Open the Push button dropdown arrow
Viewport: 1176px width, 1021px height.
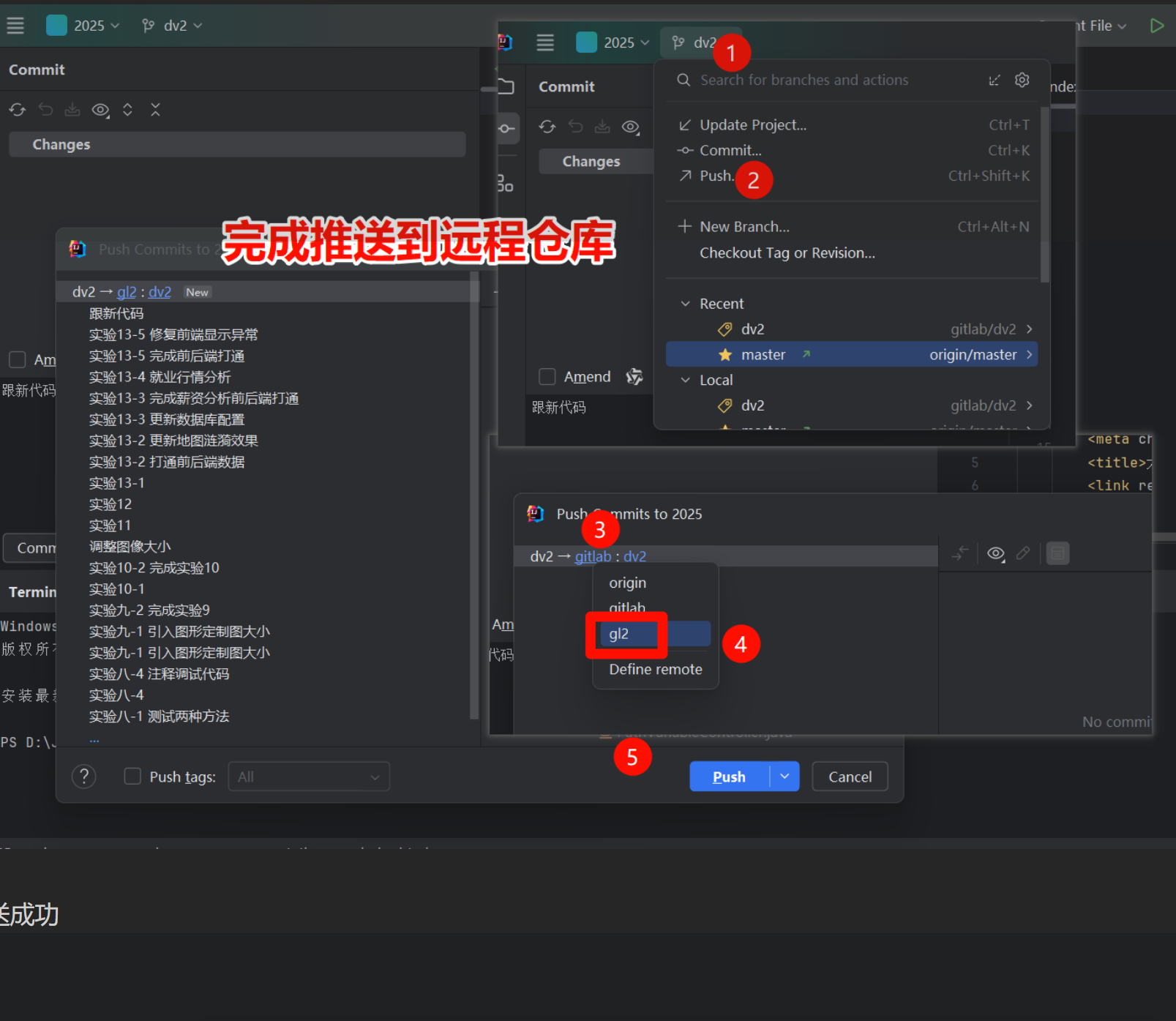point(784,777)
